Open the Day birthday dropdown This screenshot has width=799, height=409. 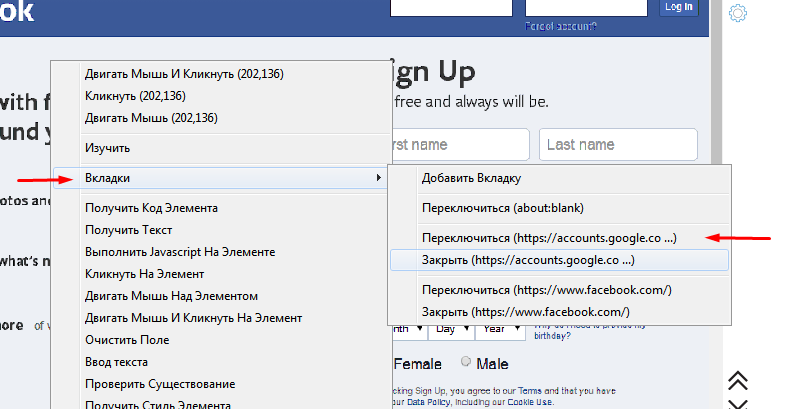[446, 328]
